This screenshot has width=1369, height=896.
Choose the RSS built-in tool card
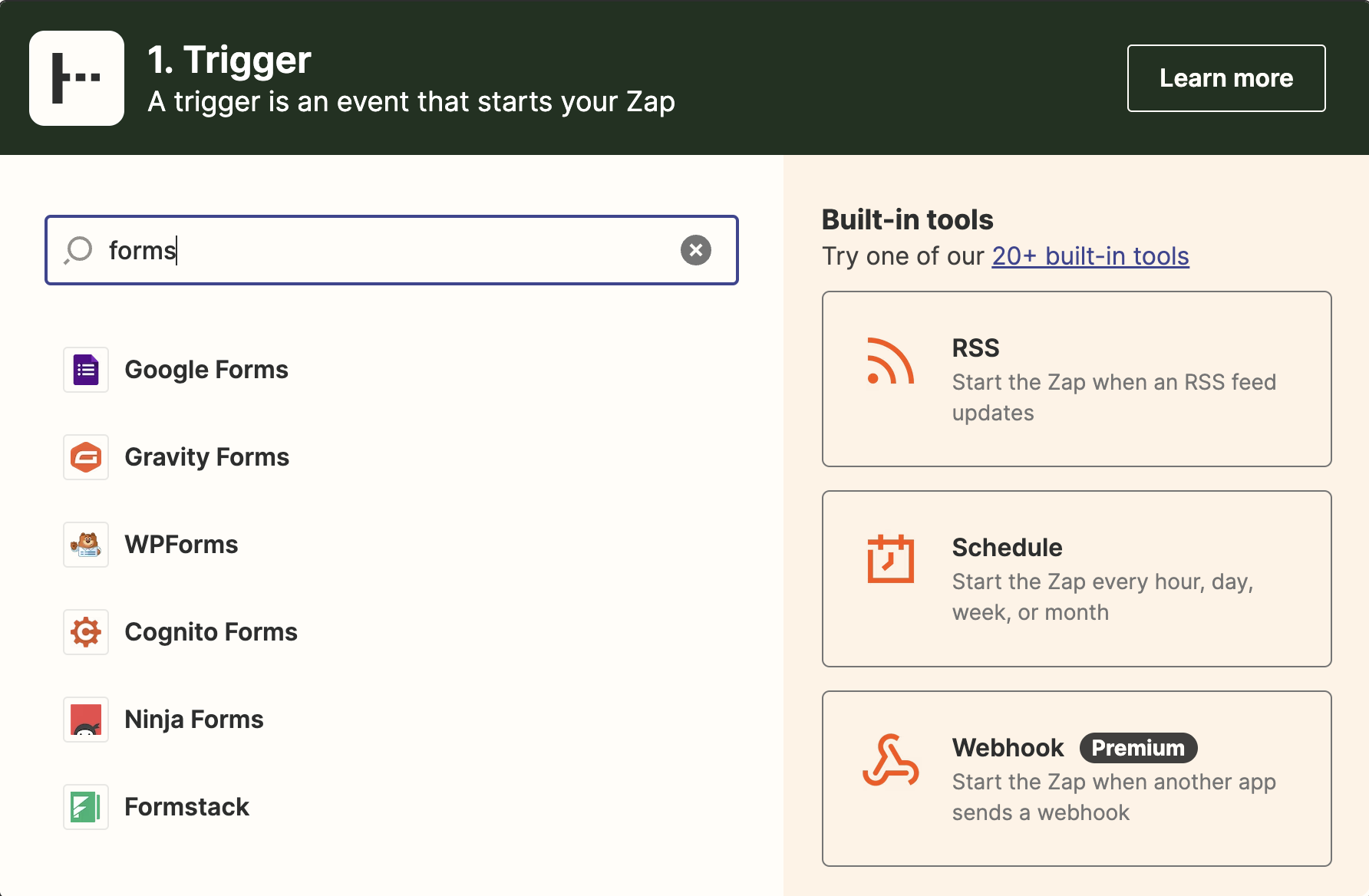coord(1077,378)
